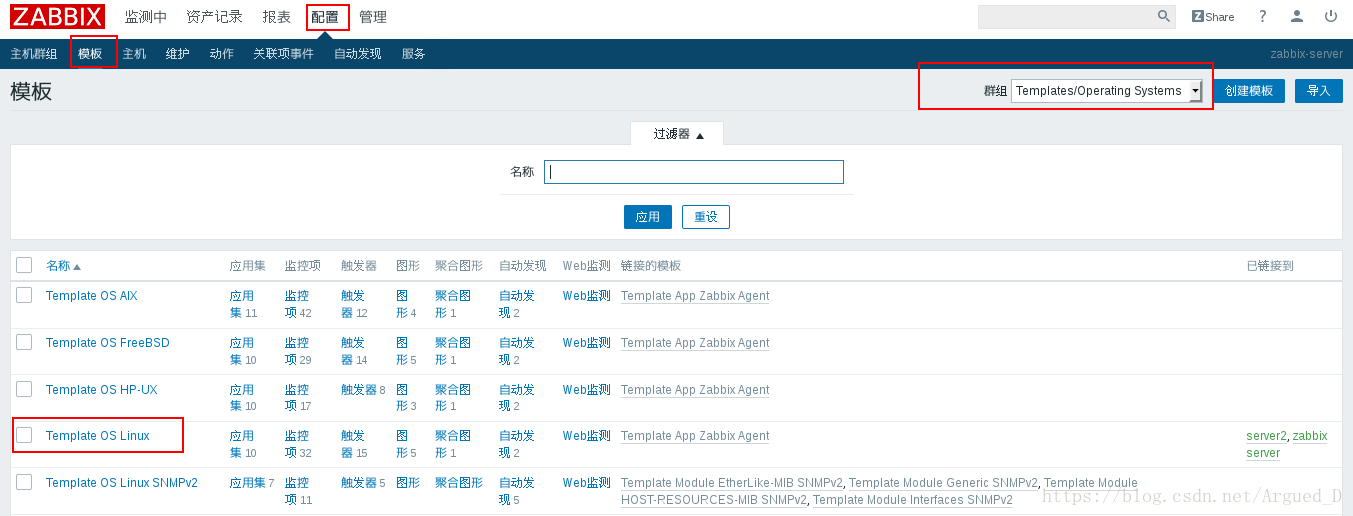
Task: Click the 重设 filter button
Action: [706, 217]
